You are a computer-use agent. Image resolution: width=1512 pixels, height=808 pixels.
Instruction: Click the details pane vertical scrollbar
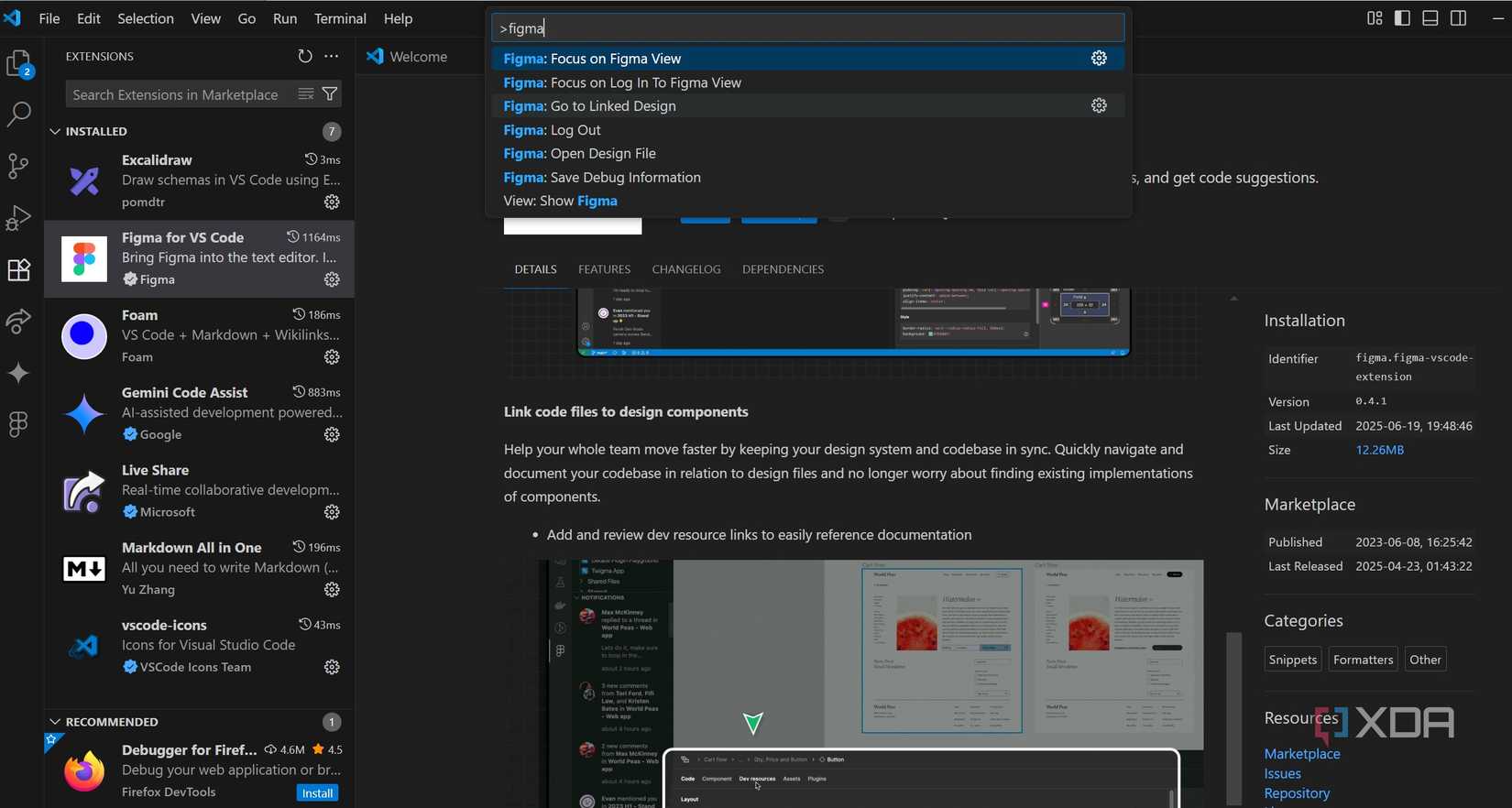pos(1234,718)
